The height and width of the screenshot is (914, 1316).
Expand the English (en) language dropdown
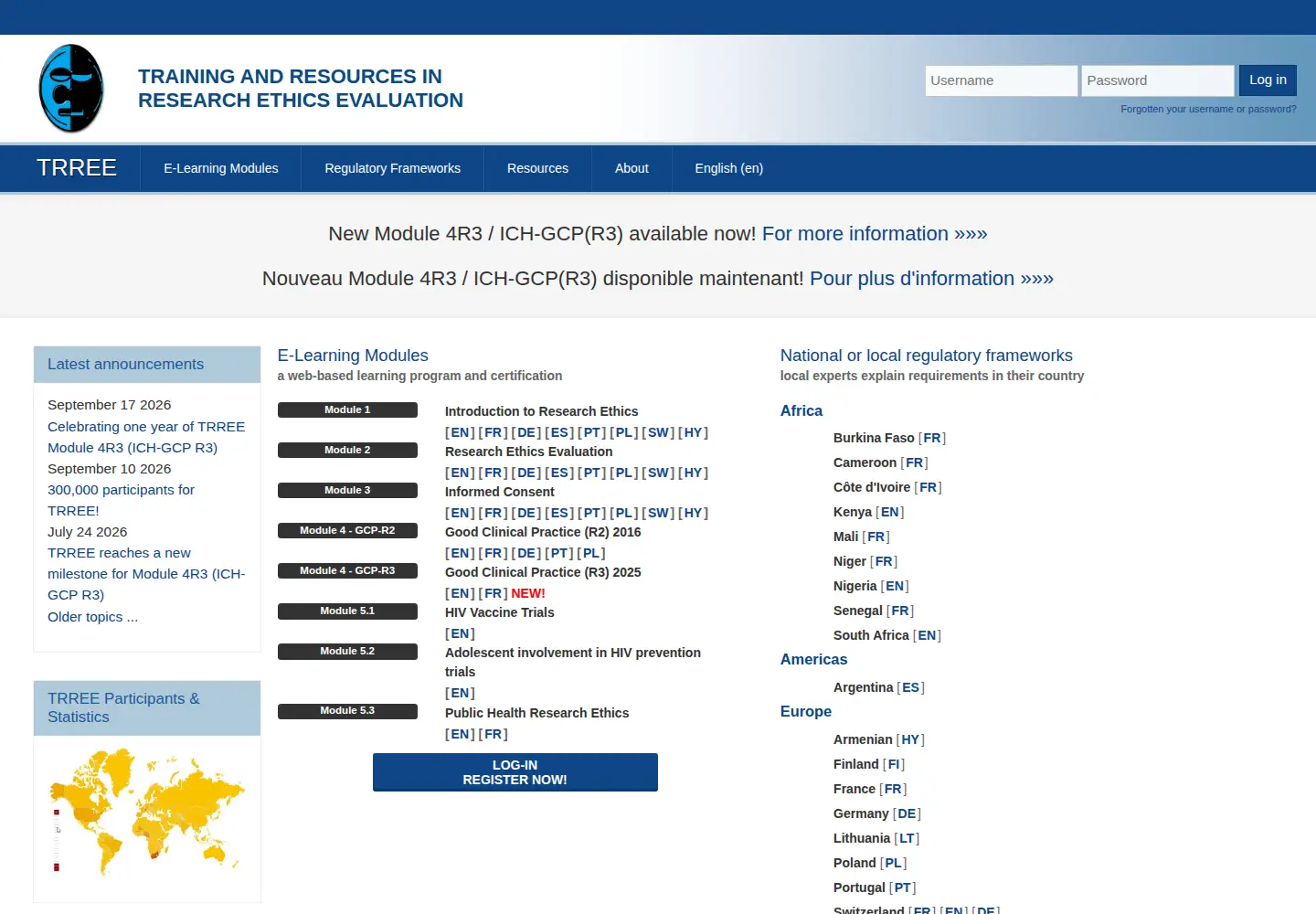tap(729, 168)
